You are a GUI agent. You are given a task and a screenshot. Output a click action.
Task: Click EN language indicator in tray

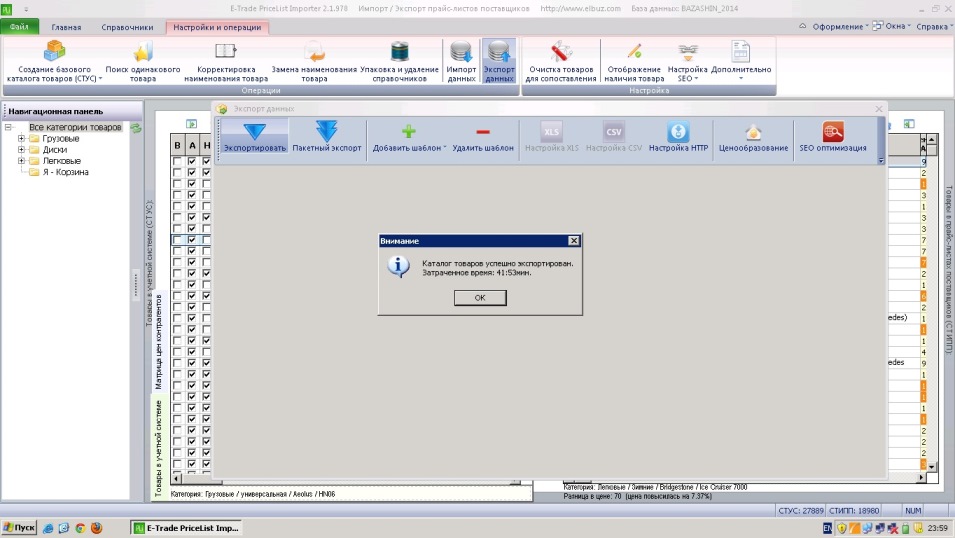(x=828, y=528)
